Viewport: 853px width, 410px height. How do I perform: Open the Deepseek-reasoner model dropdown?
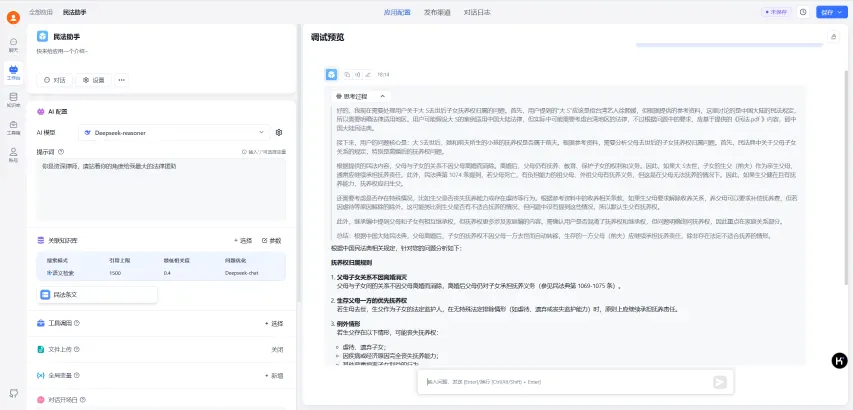(174, 133)
